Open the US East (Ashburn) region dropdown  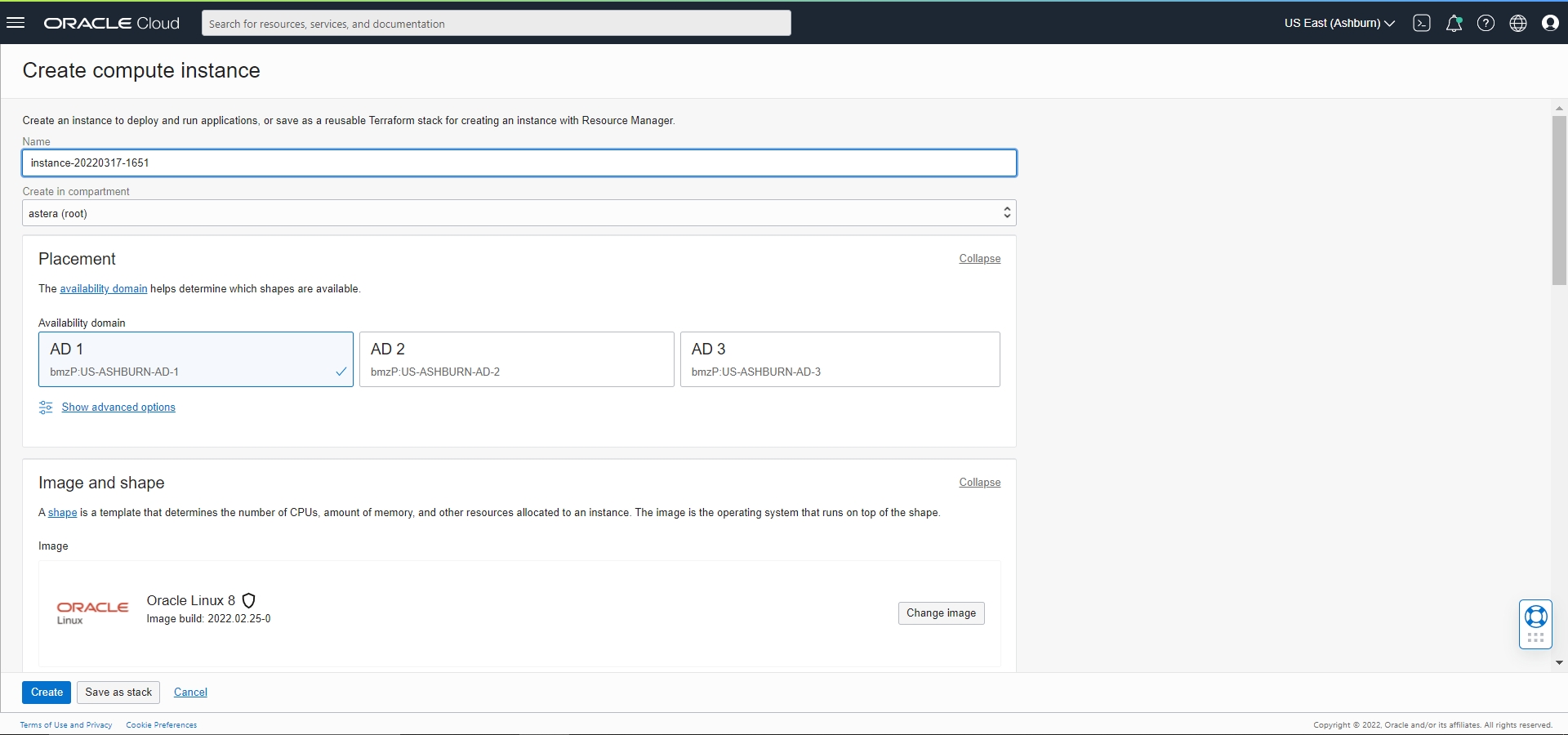1339,23
